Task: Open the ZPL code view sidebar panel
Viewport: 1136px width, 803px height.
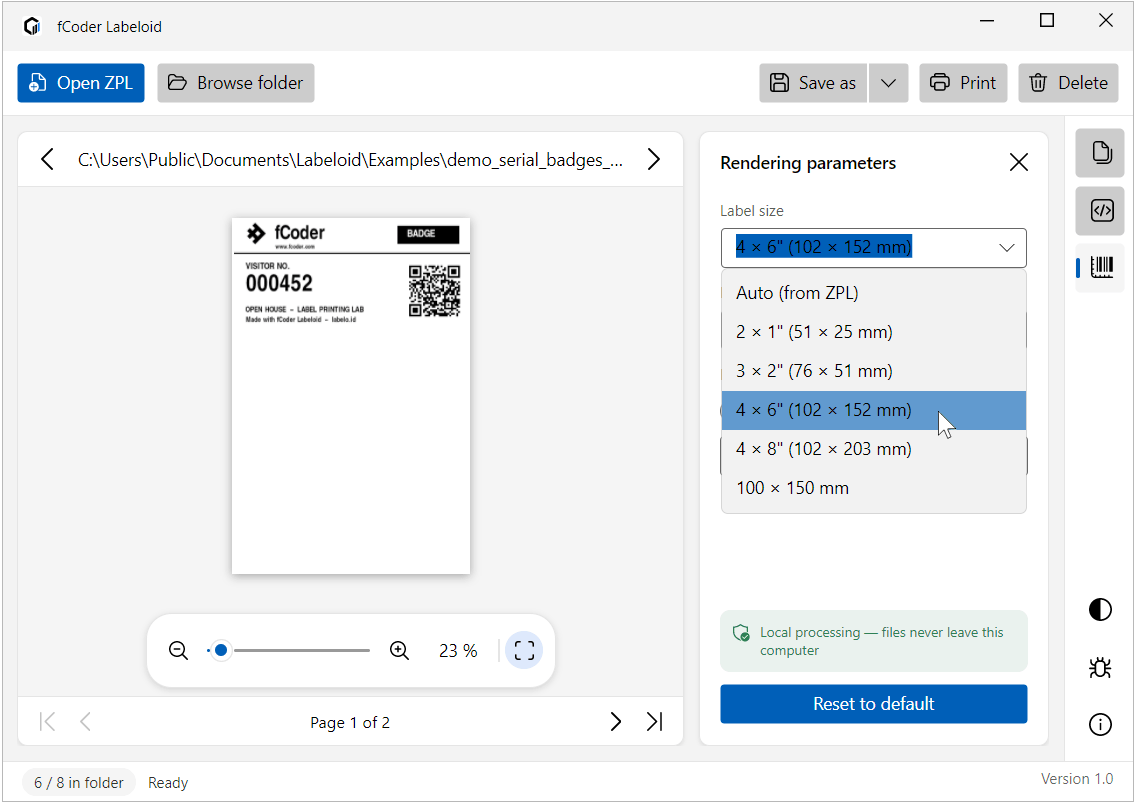Action: (x=1100, y=211)
